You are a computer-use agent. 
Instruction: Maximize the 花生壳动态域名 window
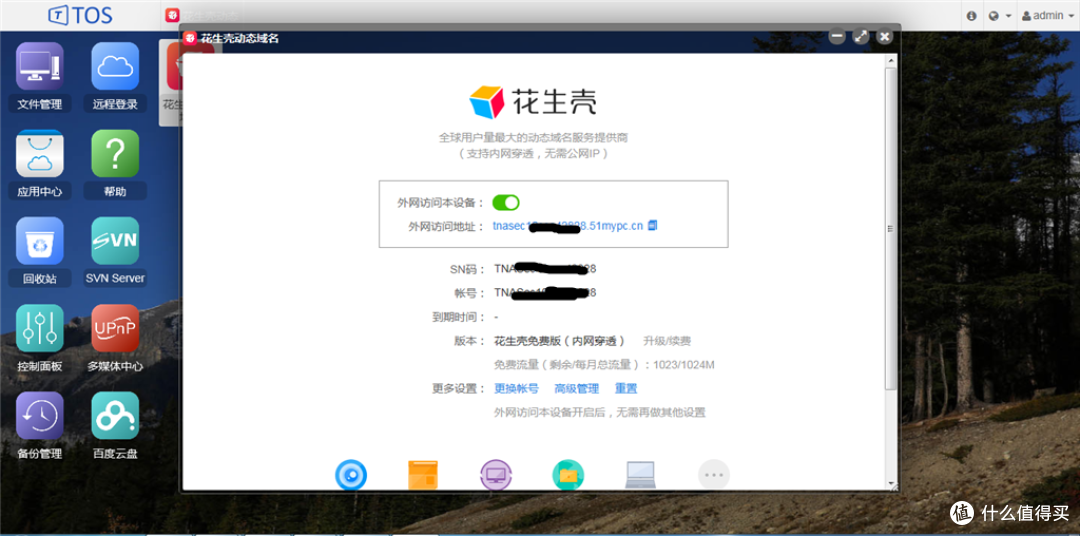861,37
